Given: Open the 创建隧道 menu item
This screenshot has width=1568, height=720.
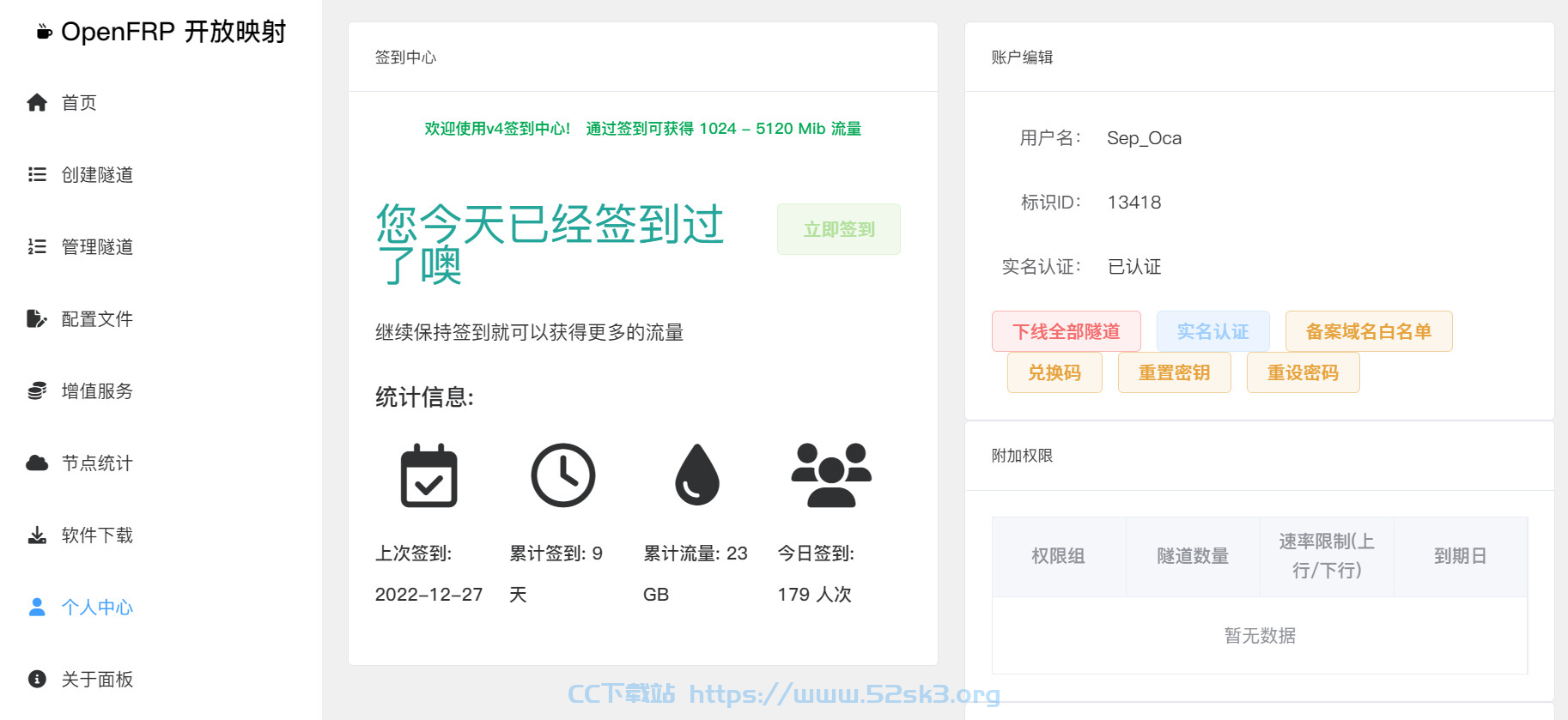Looking at the screenshot, I should [x=97, y=175].
